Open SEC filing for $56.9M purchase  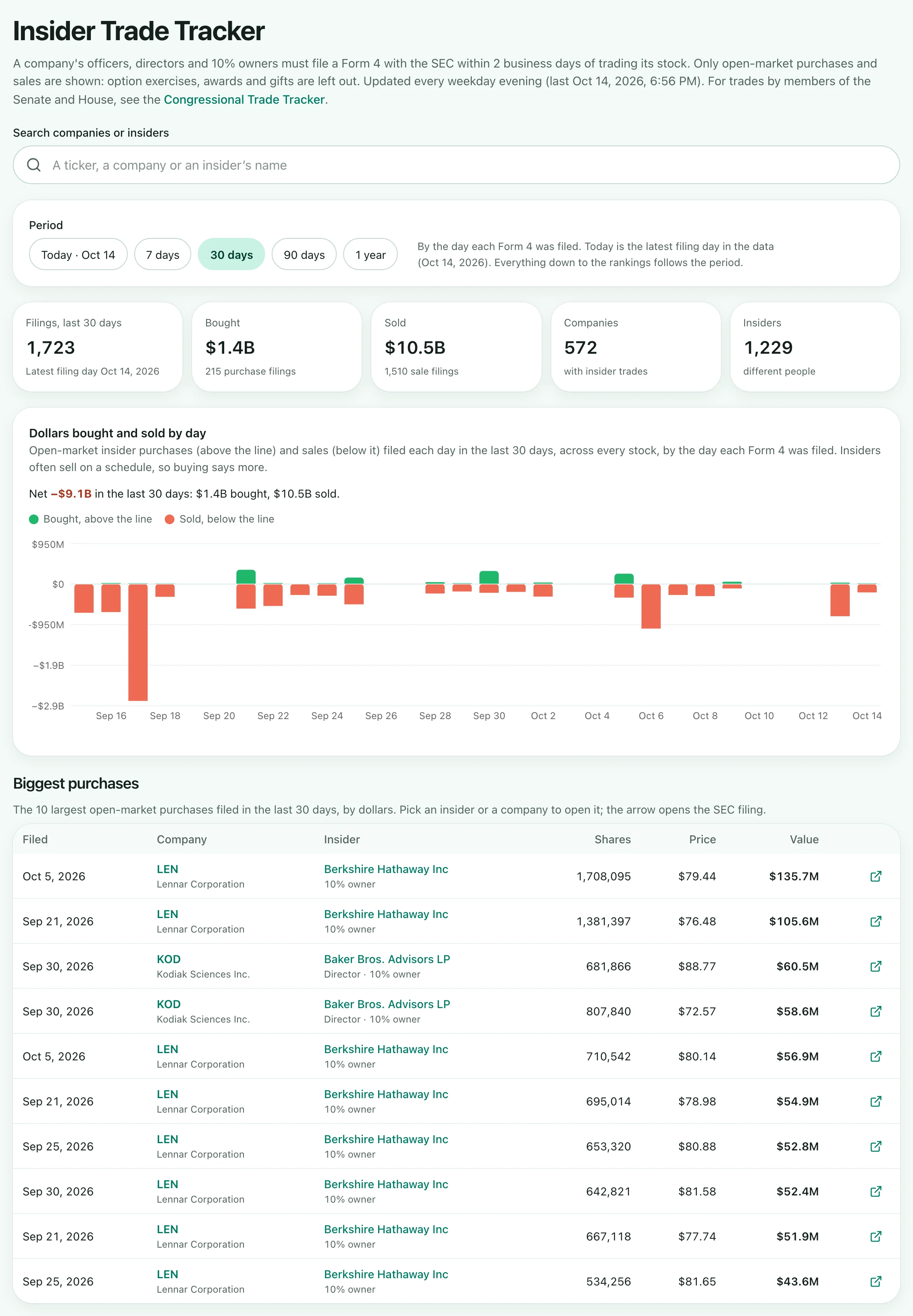[x=875, y=1056]
